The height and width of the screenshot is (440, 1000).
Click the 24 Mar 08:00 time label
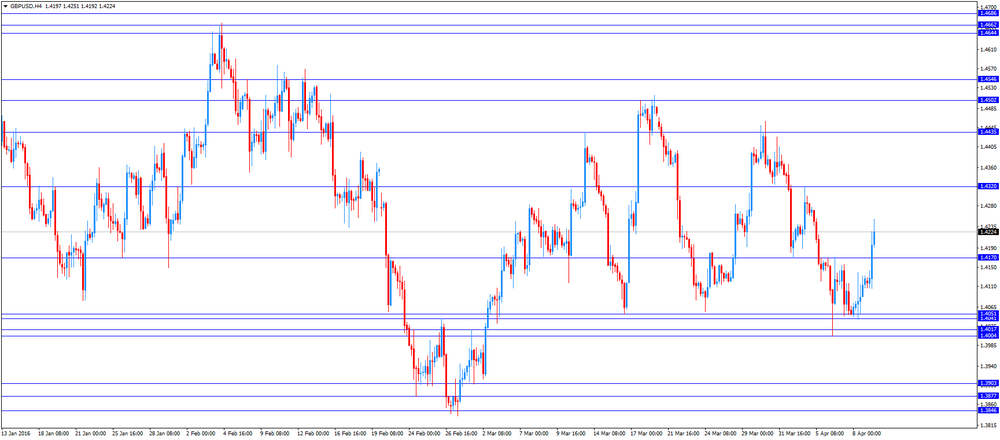[719, 432]
